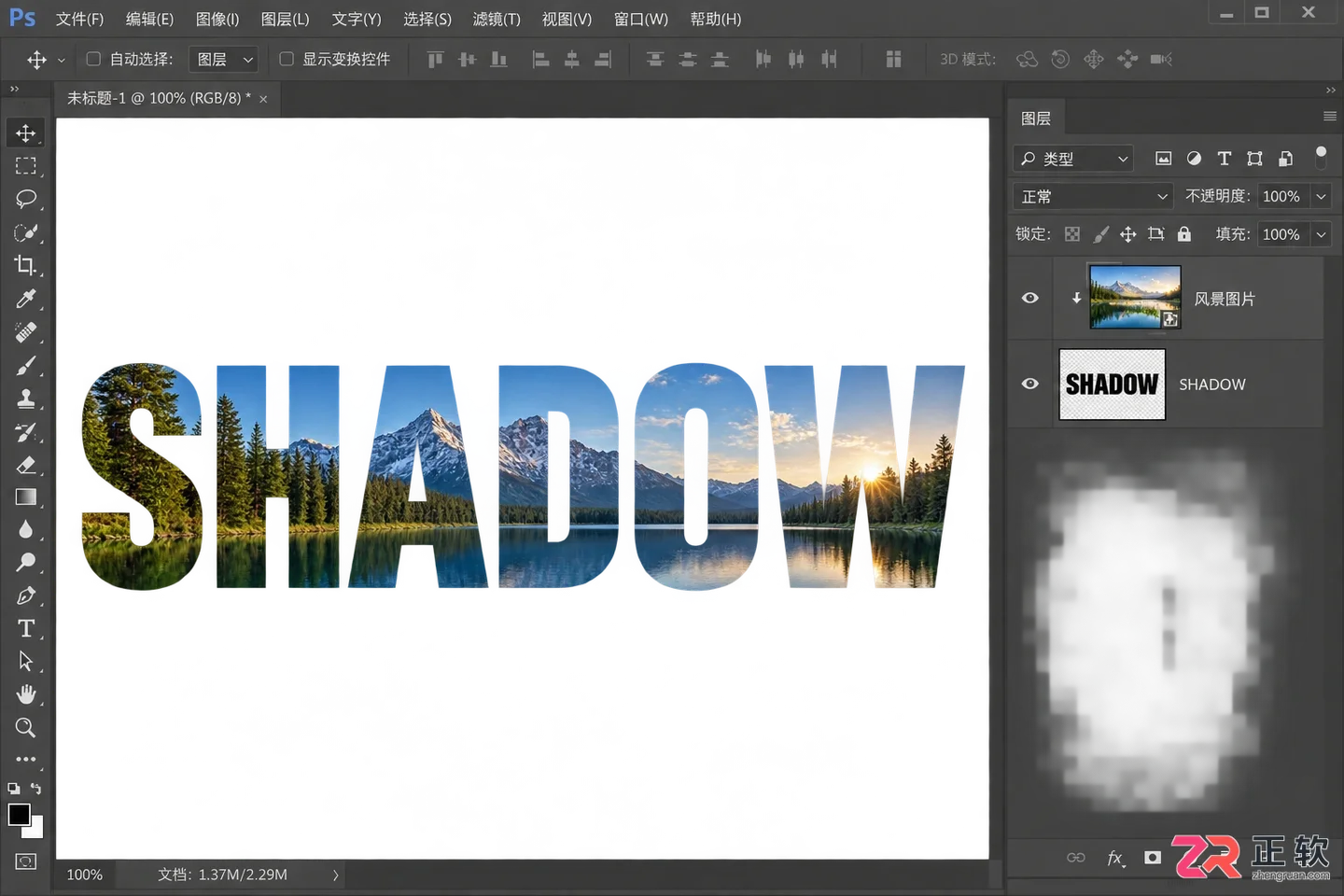Image resolution: width=1344 pixels, height=896 pixels.
Task: Toggle Quick Mask mode
Action: [x=25, y=861]
